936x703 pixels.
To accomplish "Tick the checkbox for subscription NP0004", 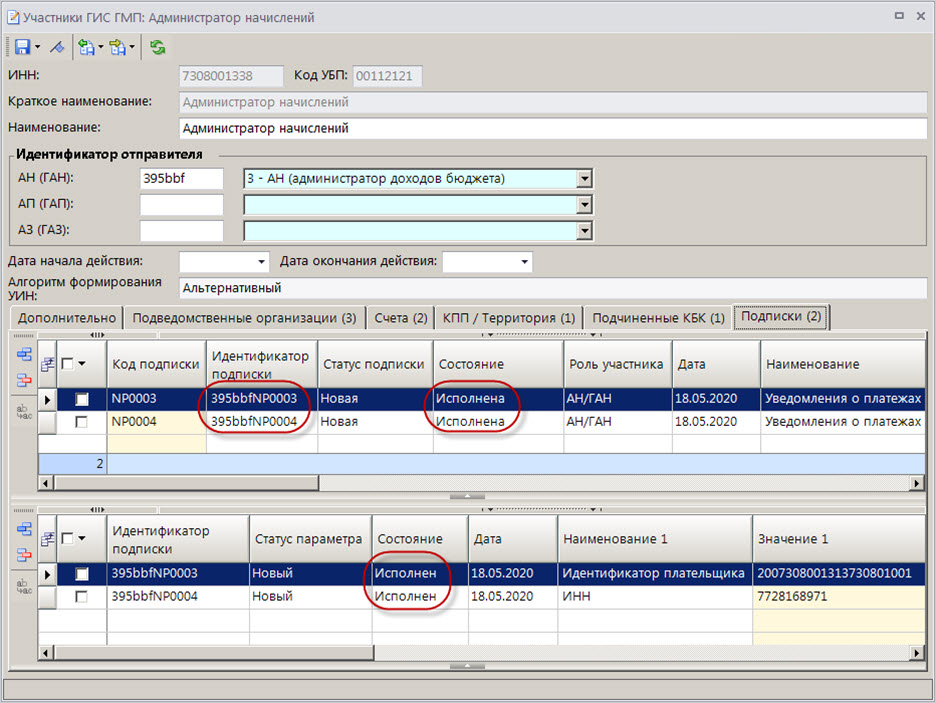I will [x=82, y=422].
